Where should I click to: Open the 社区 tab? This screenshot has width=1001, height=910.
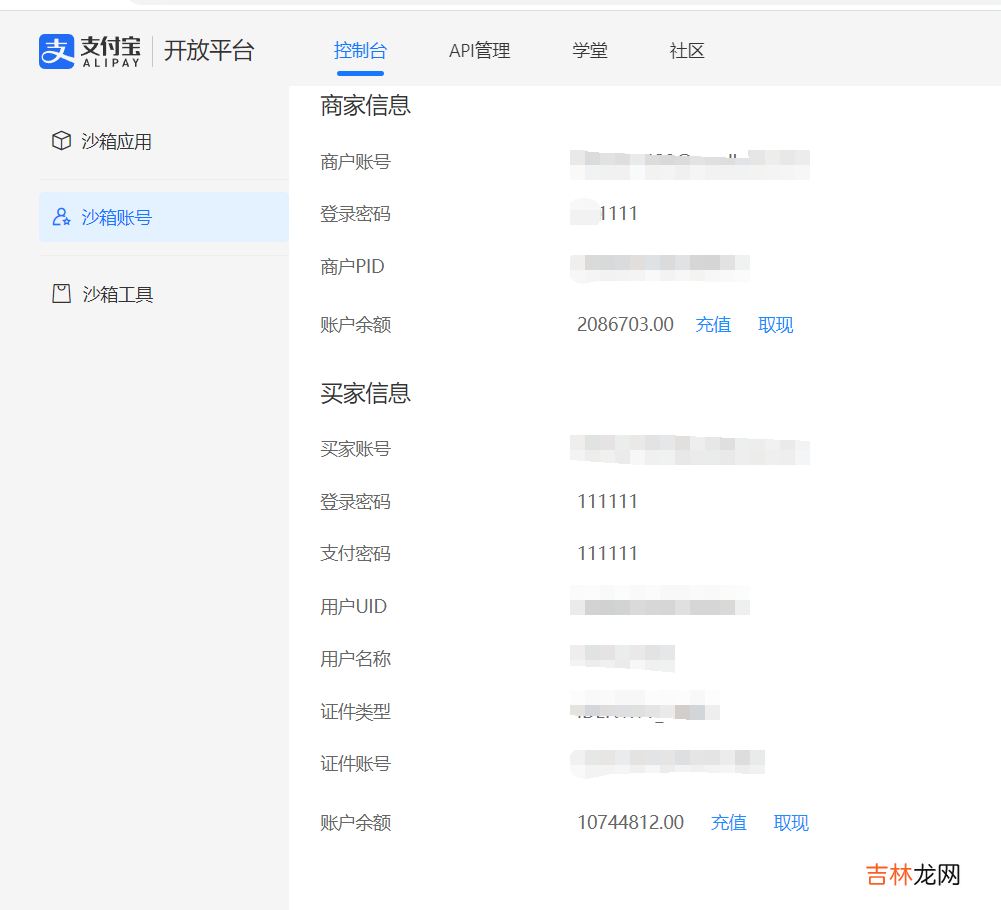click(x=687, y=51)
